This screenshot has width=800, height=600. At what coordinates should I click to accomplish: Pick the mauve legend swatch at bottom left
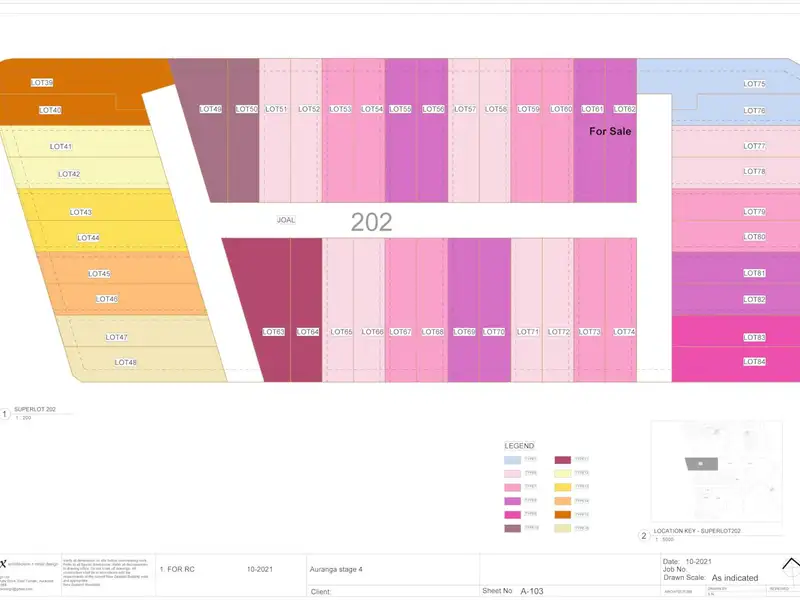511,528
